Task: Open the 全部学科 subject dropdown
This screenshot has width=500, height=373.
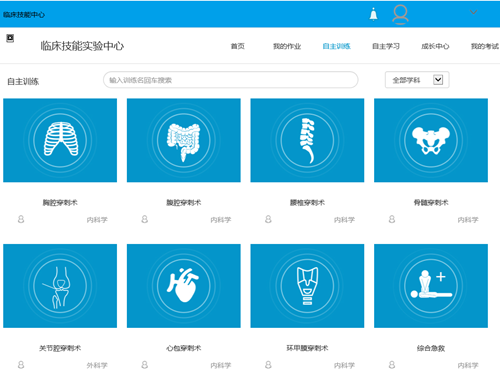Action: [x=417, y=80]
